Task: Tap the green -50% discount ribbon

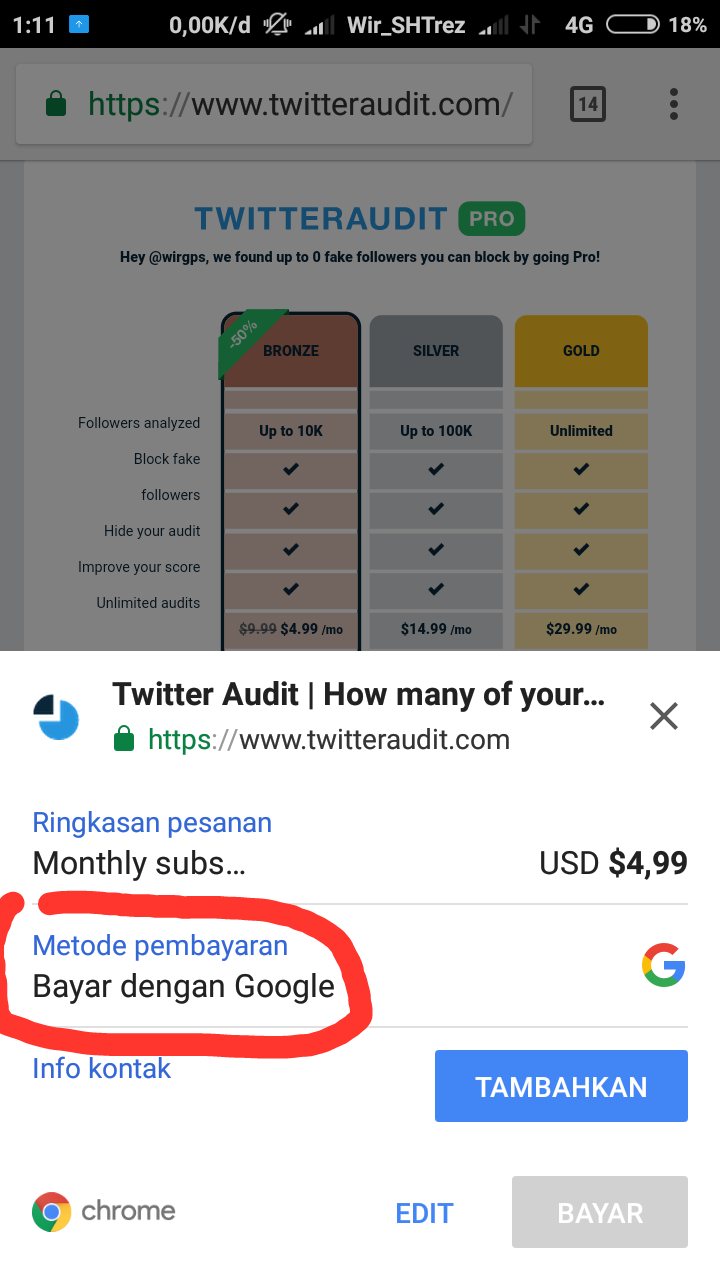Action: pyautogui.click(x=249, y=340)
